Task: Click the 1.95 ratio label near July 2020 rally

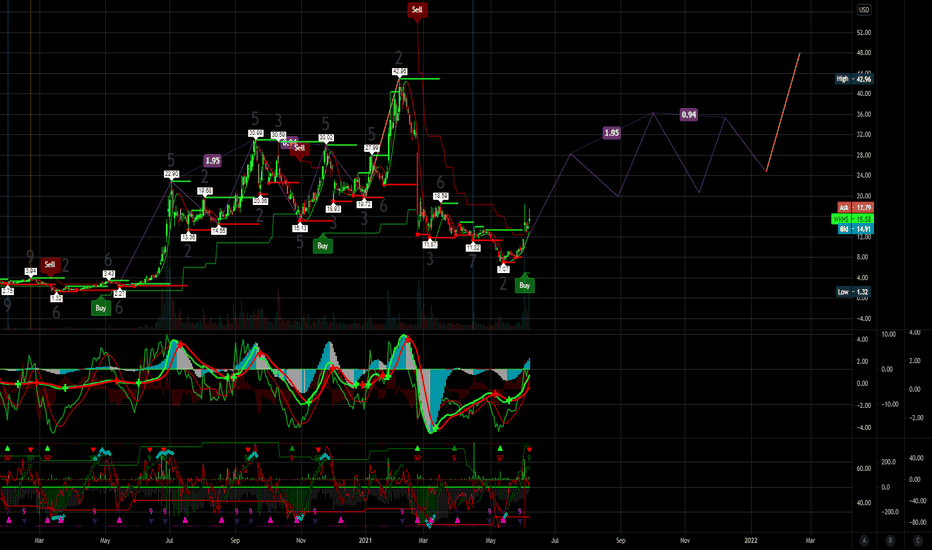Action: (212, 161)
